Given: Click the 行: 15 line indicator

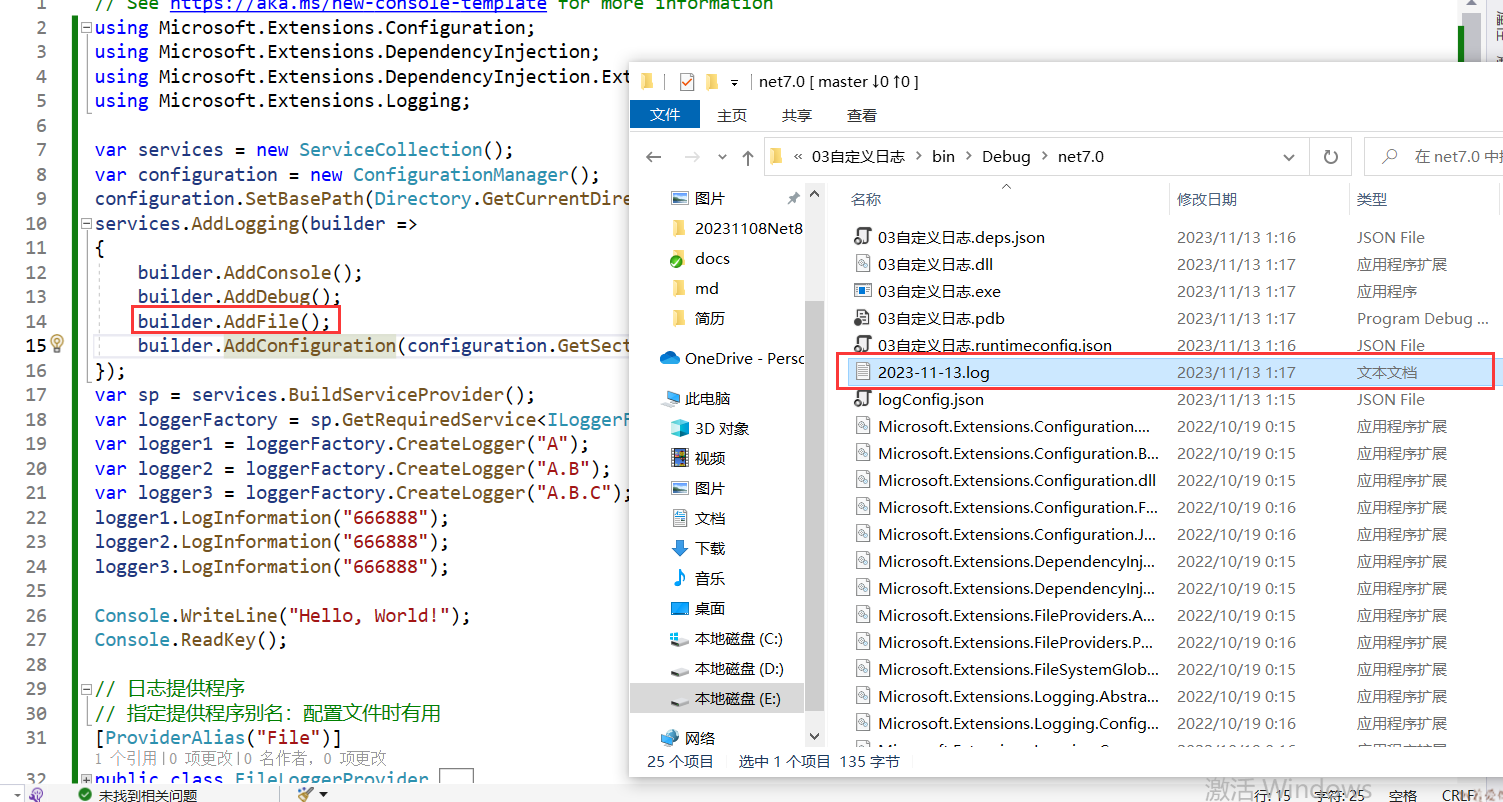Looking at the screenshot, I should click(1273, 795).
